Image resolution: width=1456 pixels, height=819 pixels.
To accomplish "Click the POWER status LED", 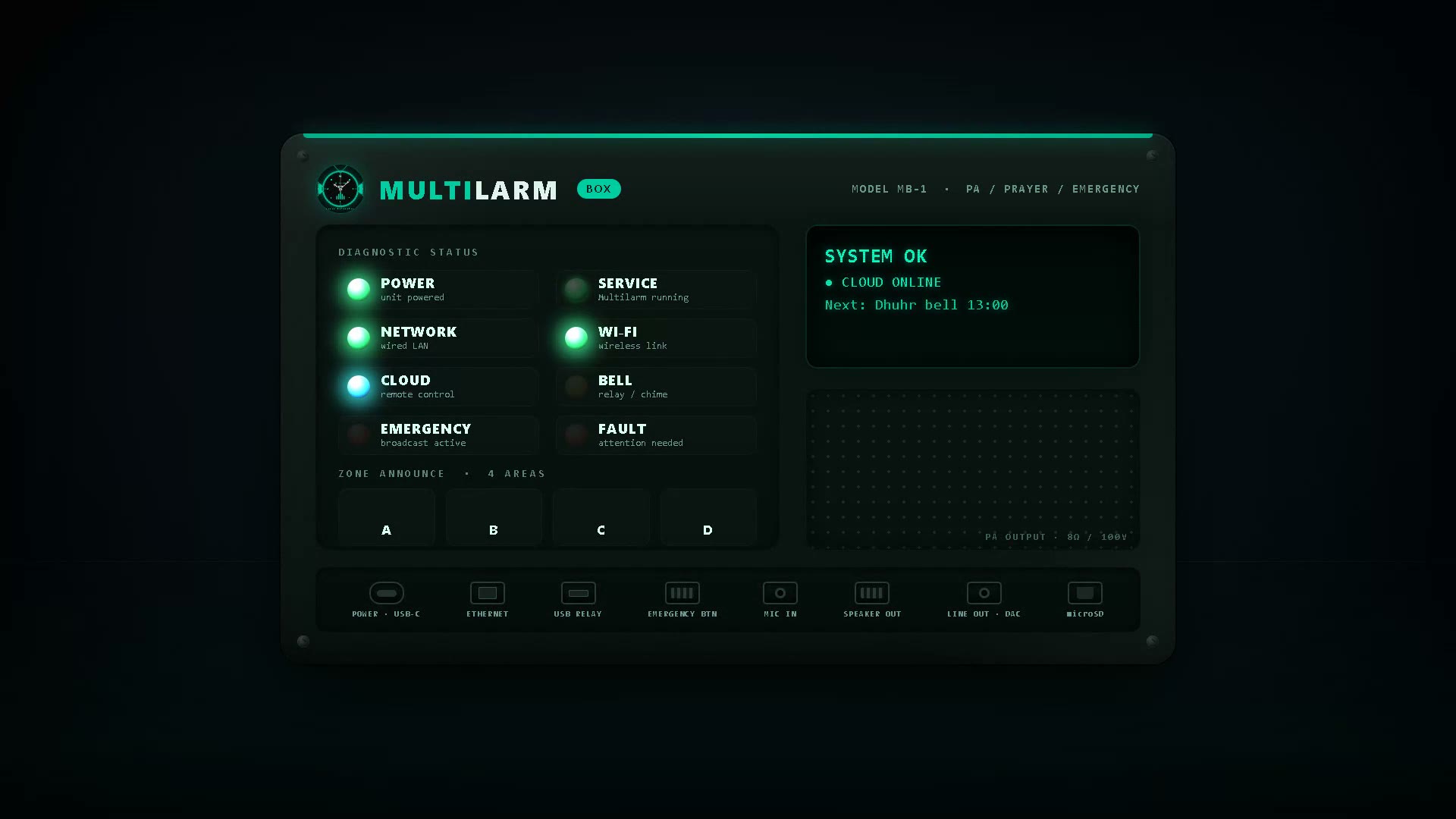I will [359, 289].
